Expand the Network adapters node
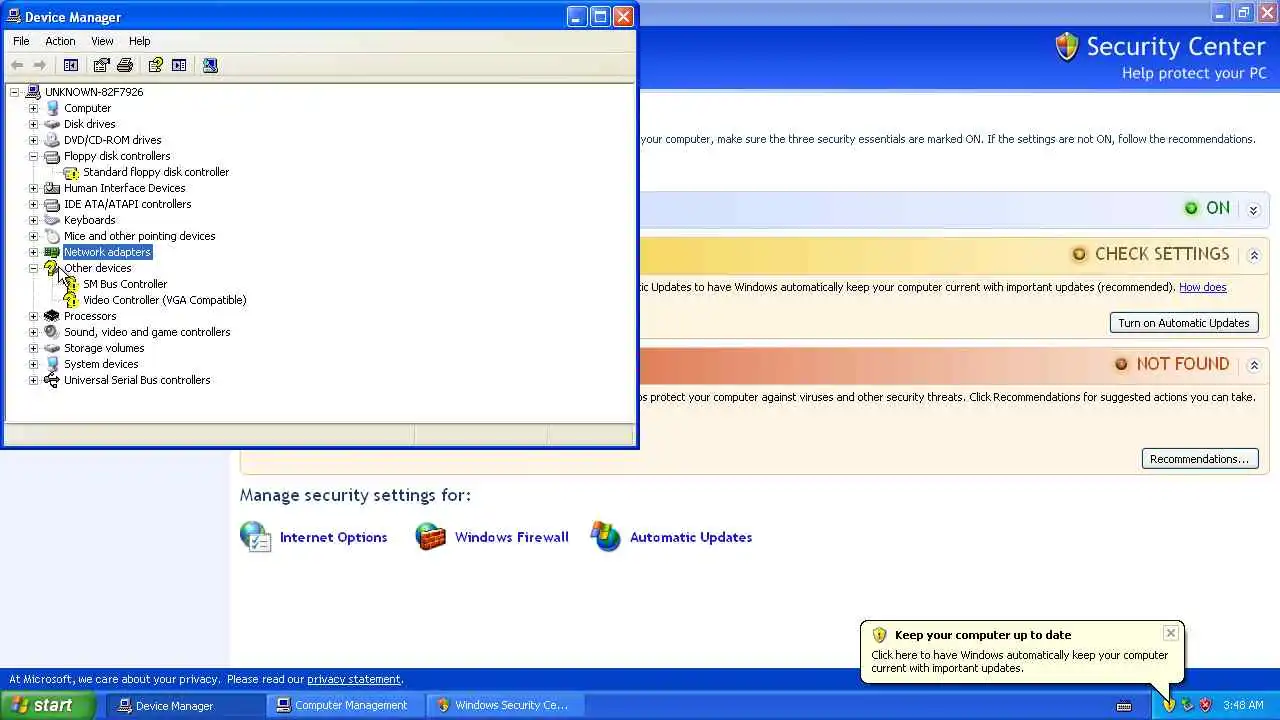 (x=33, y=252)
